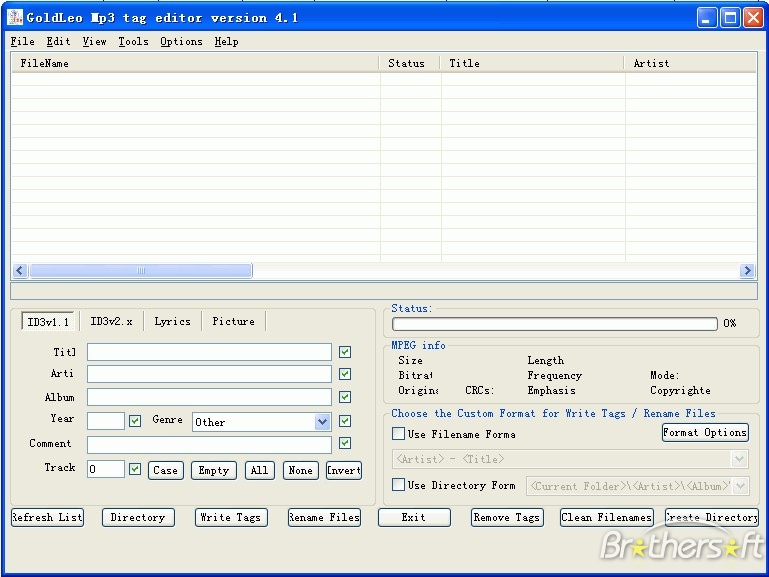Switch to the Picture tab
This screenshot has height=577, width=769.
click(x=233, y=322)
